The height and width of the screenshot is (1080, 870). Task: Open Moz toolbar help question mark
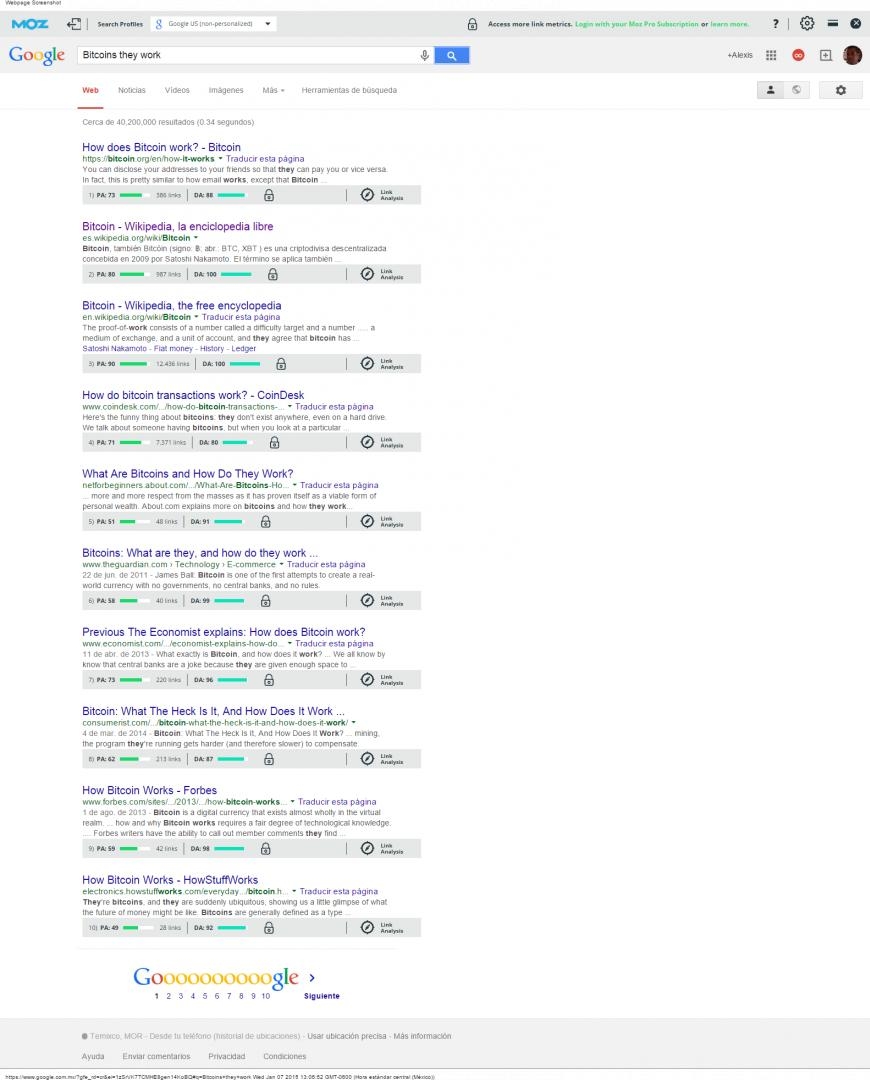[776, 23]
